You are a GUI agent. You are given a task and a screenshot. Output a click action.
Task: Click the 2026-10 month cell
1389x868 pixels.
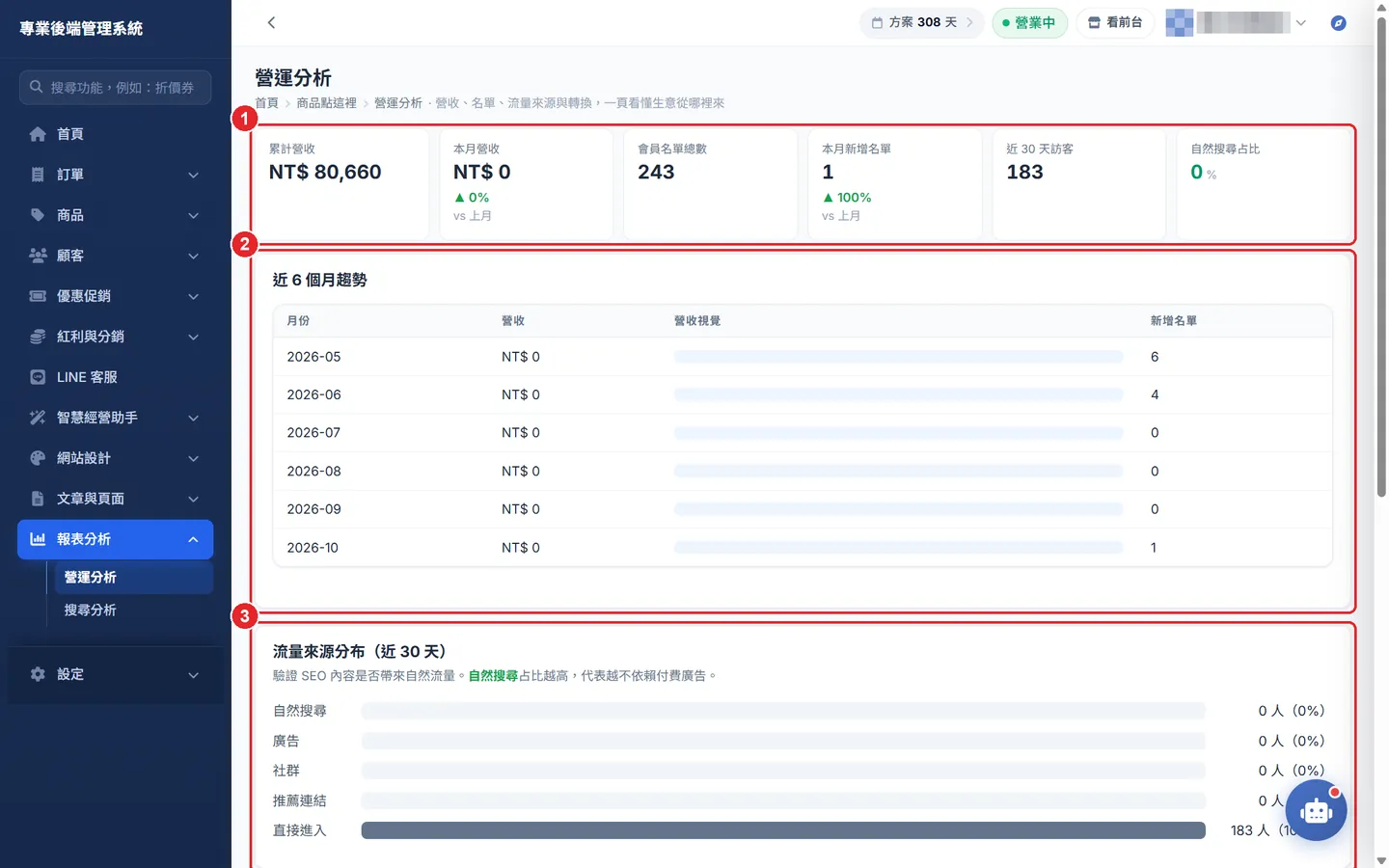coord(313,548)
